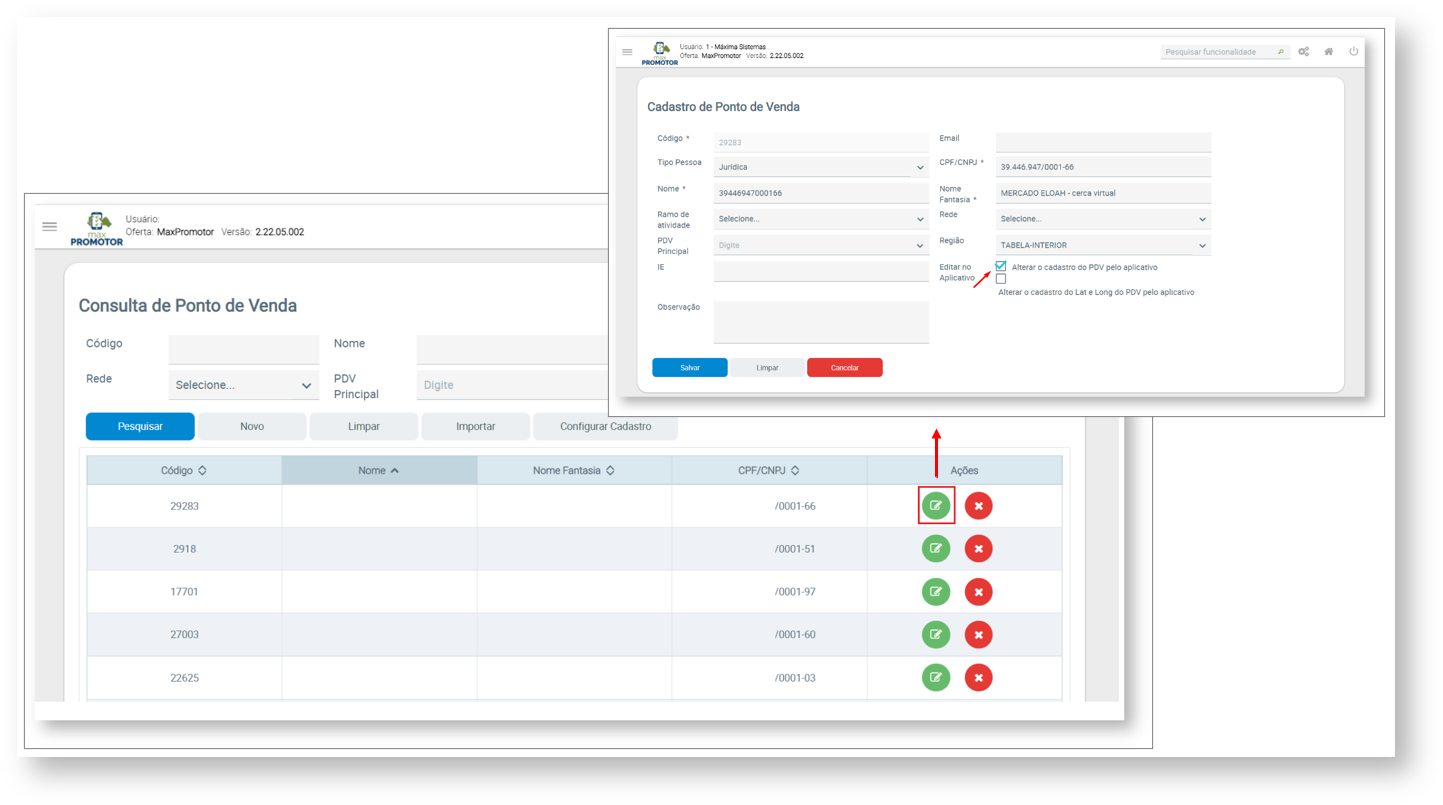Click the power logout icon

tap(1353, 52)
